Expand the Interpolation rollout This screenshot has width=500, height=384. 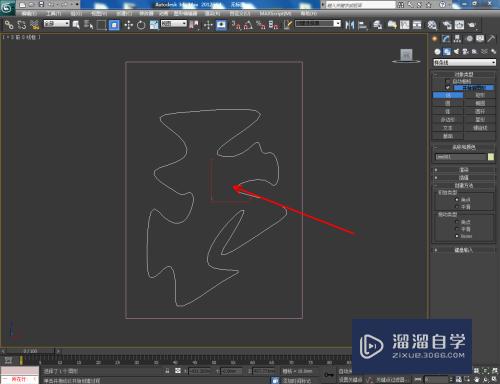pyautogui.click(x=464, y=178)
